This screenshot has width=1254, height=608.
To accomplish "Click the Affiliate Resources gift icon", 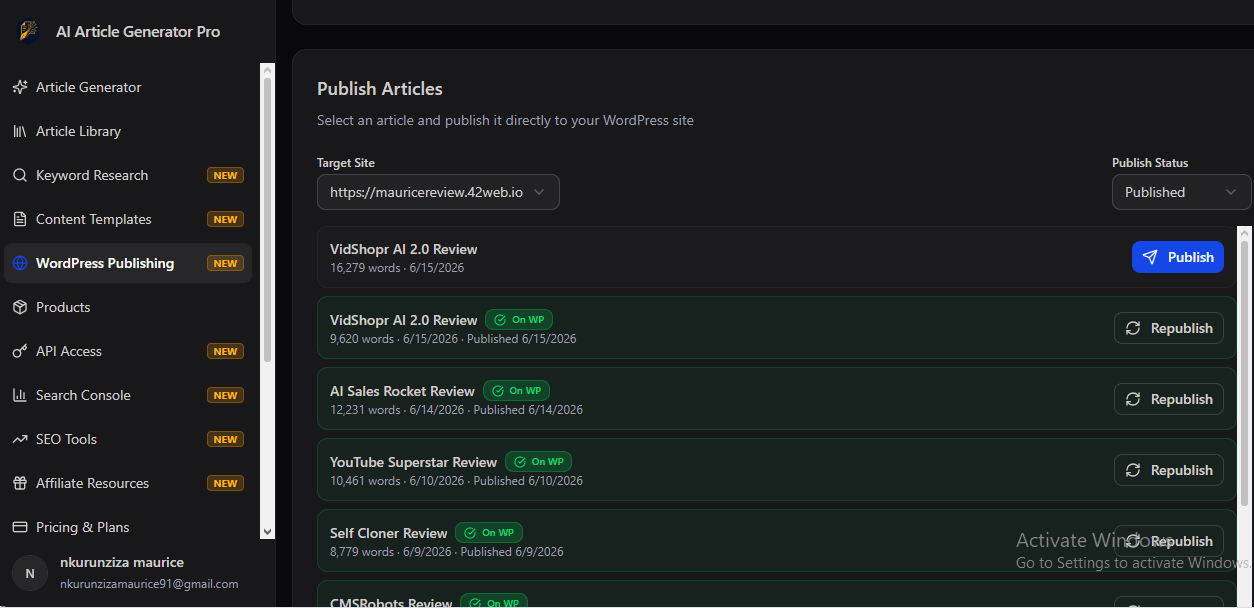I will 19,483.
